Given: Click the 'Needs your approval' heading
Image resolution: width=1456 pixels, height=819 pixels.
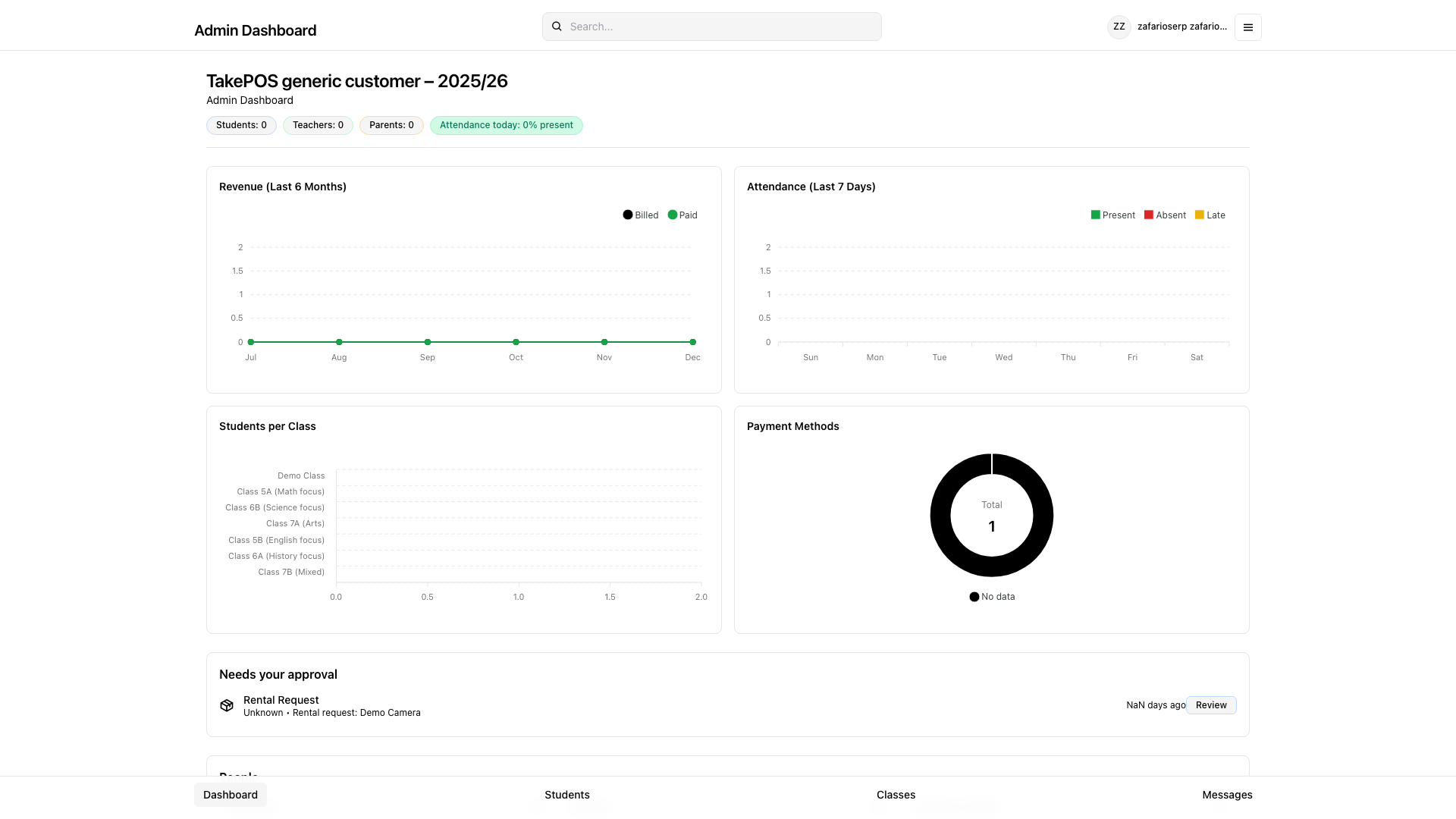Looking at the screenshot, I should click(x=278, y=674).
